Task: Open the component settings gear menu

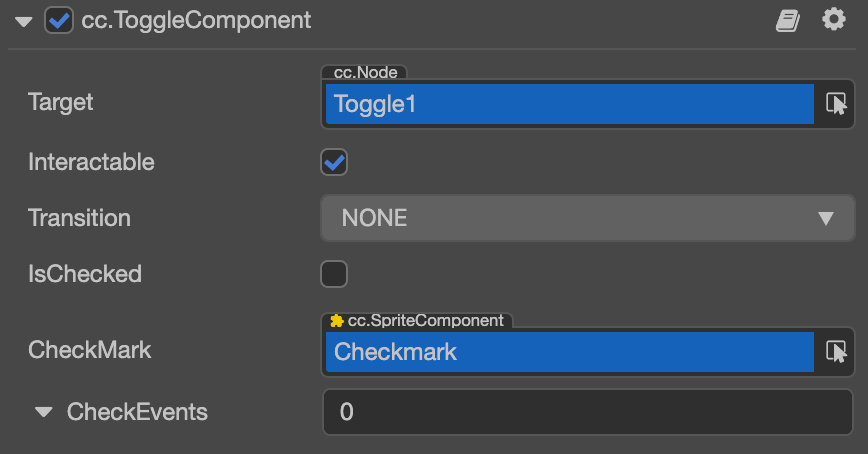Action: click(x=834, y=20)
